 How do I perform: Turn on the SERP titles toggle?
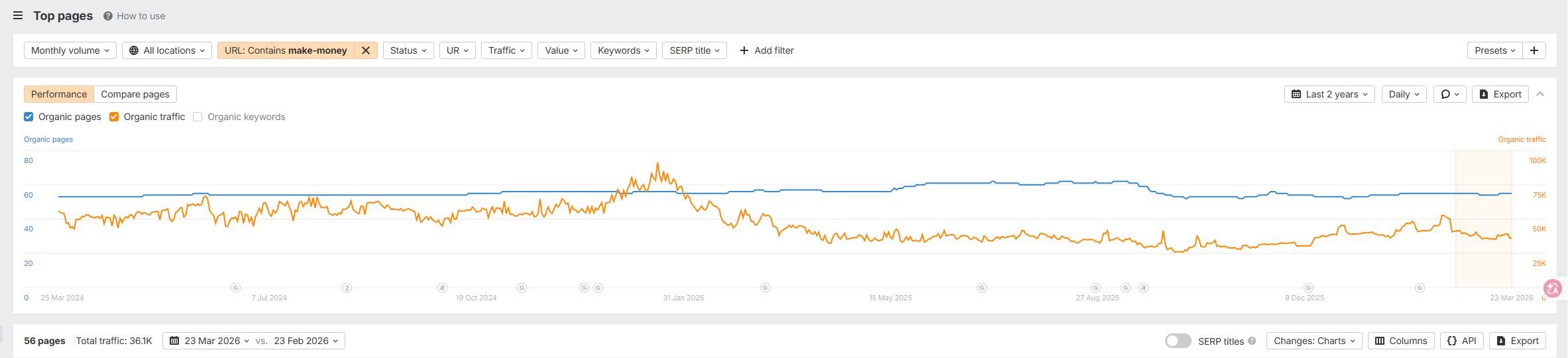(x=1178, y=341)
